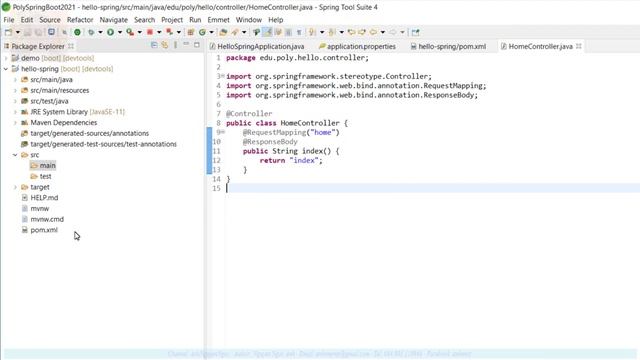Open the Emmet menu
Viewport: 640px width, 360px height.
tap(218, 20)
